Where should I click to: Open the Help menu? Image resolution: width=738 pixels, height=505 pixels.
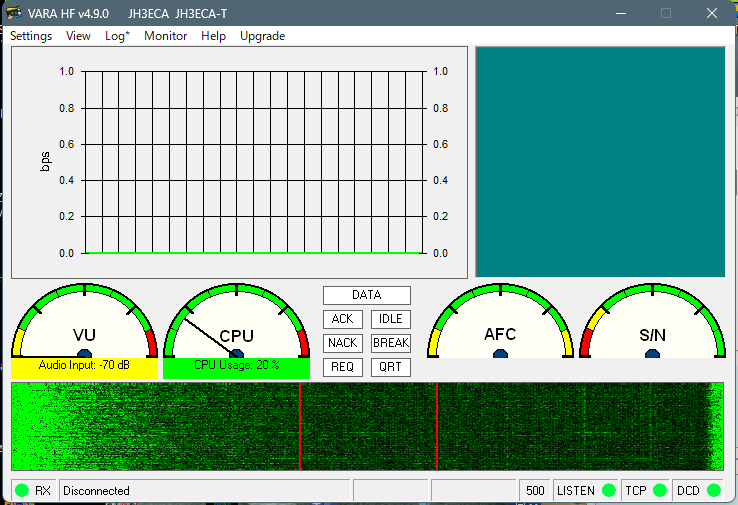(213, 36)
